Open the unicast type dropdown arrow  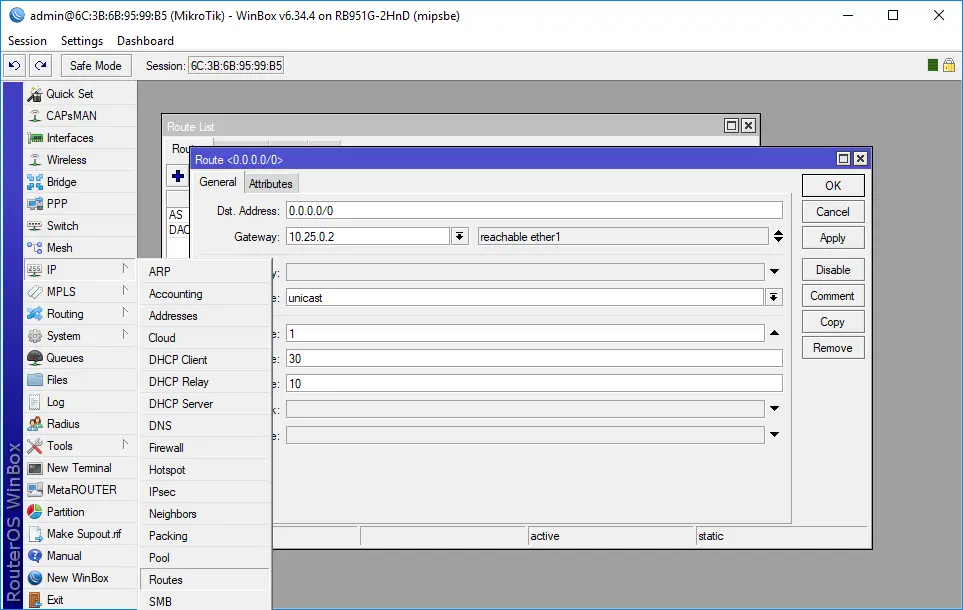point(774,298)
